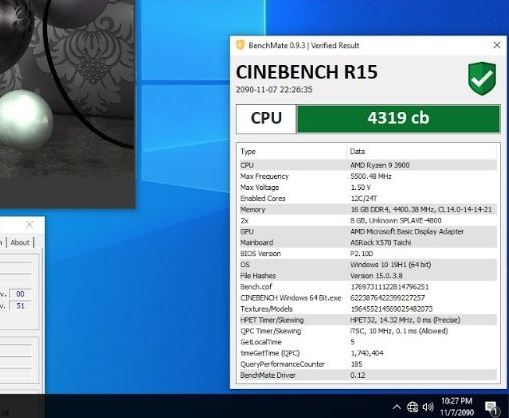Screen dimensions: 509x418
Task: Select the QueryPerformanceCounter value 185
Action: point(356,364)
